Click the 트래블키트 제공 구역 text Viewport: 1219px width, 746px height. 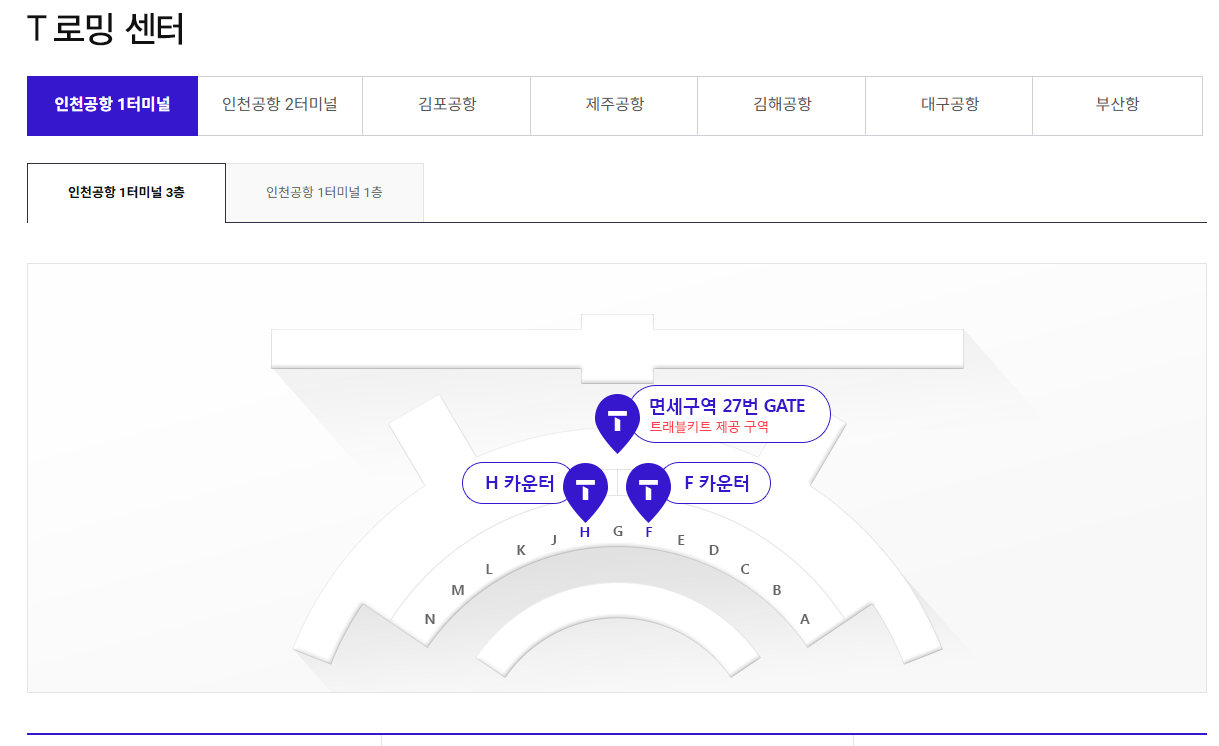tap(709, 427)
